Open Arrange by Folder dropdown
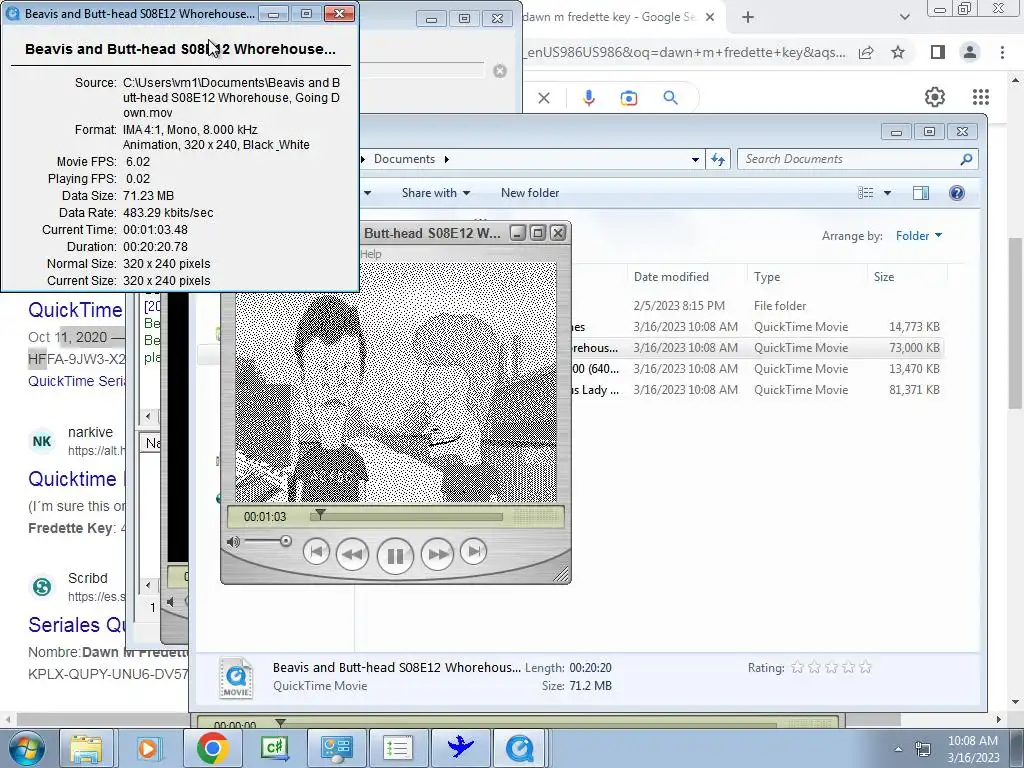Image resolution: width=1024 pixels, height=768 pixels. [919, 236]
